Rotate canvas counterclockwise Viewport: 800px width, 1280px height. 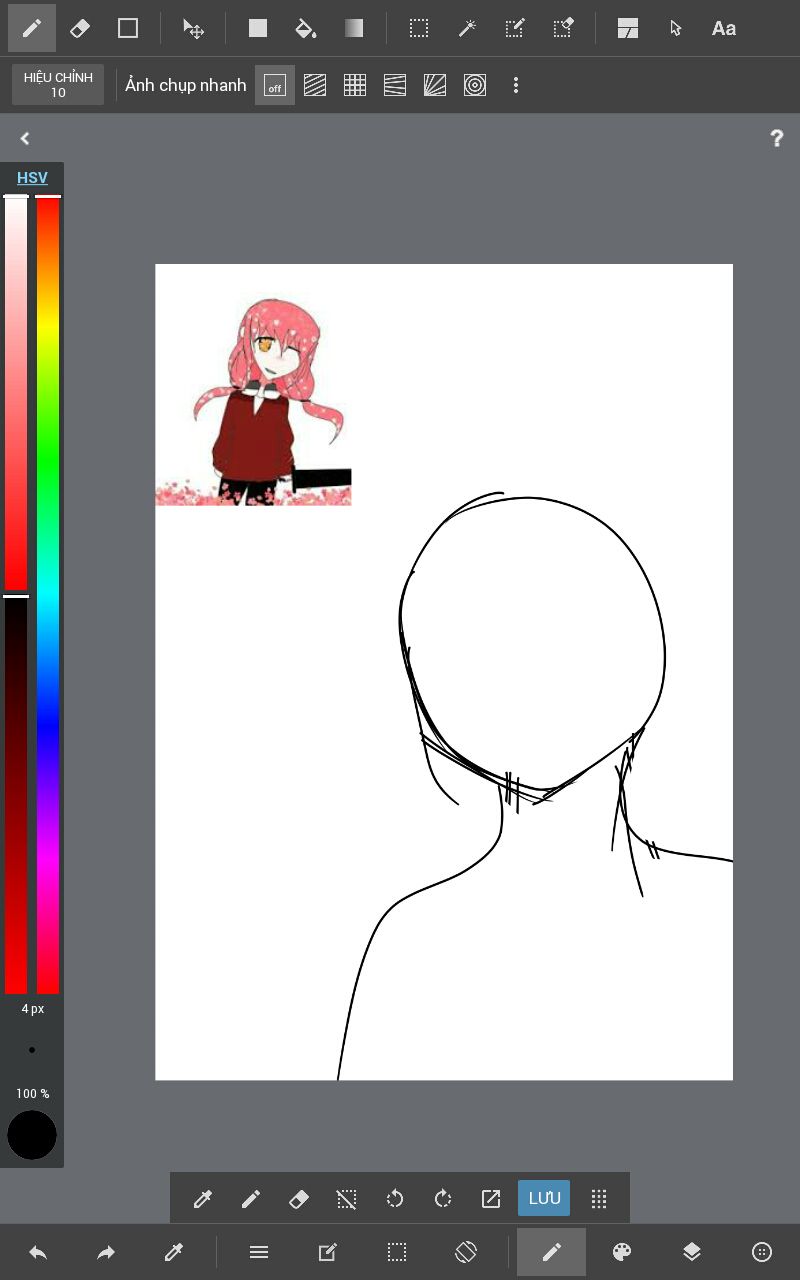(x=395, y=1198)
